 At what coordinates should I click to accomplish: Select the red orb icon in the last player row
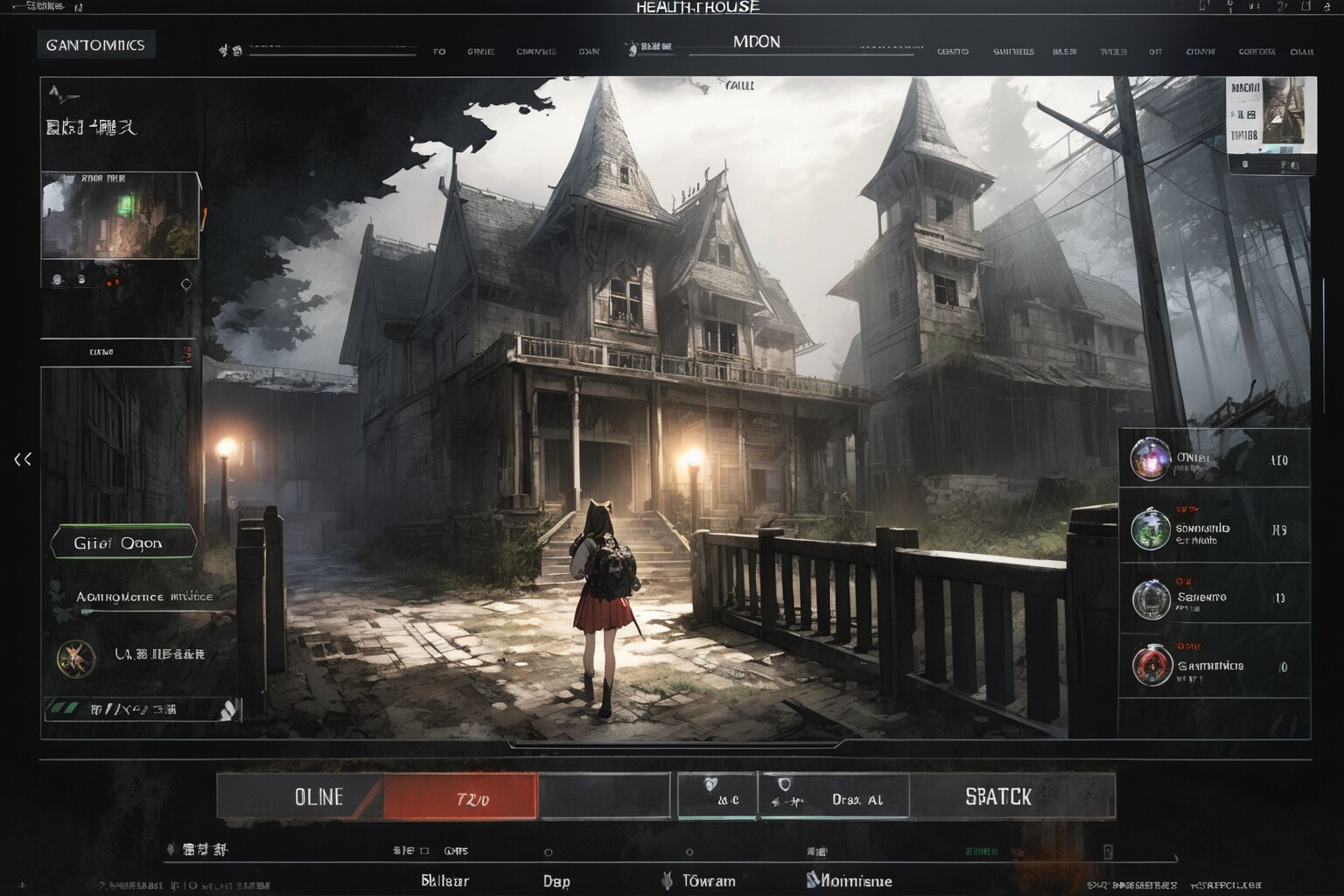point(1151,667)
